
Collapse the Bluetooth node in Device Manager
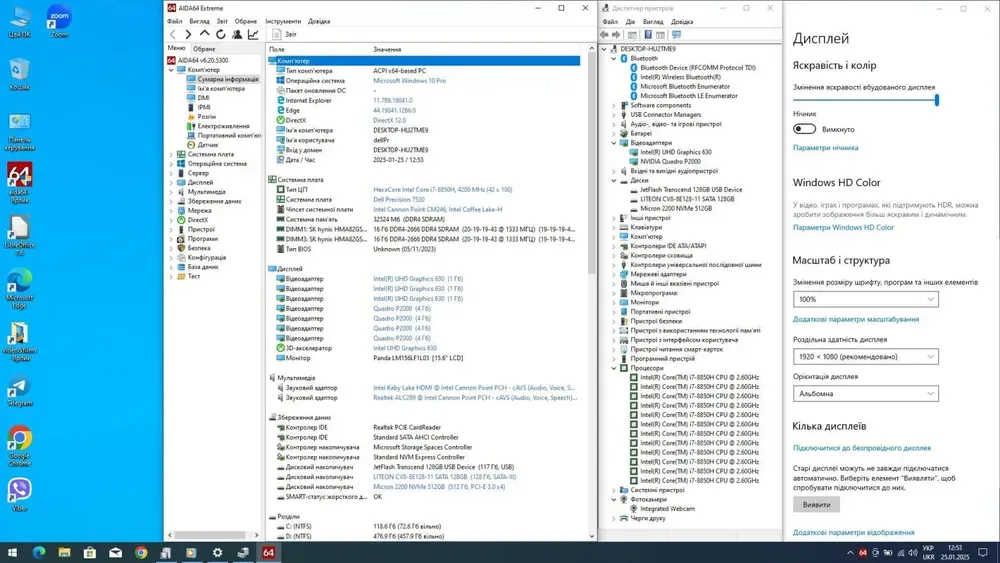coord(614,59)
